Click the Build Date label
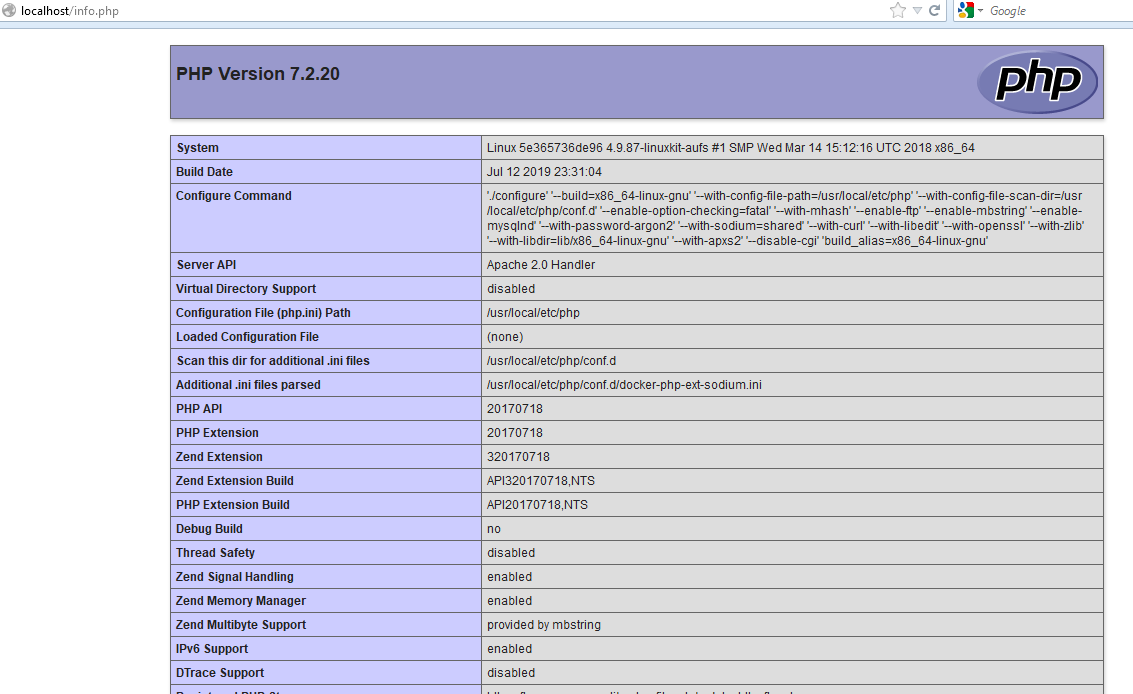Viewport: 1133px width, 694px height. (x=204, y=171)
